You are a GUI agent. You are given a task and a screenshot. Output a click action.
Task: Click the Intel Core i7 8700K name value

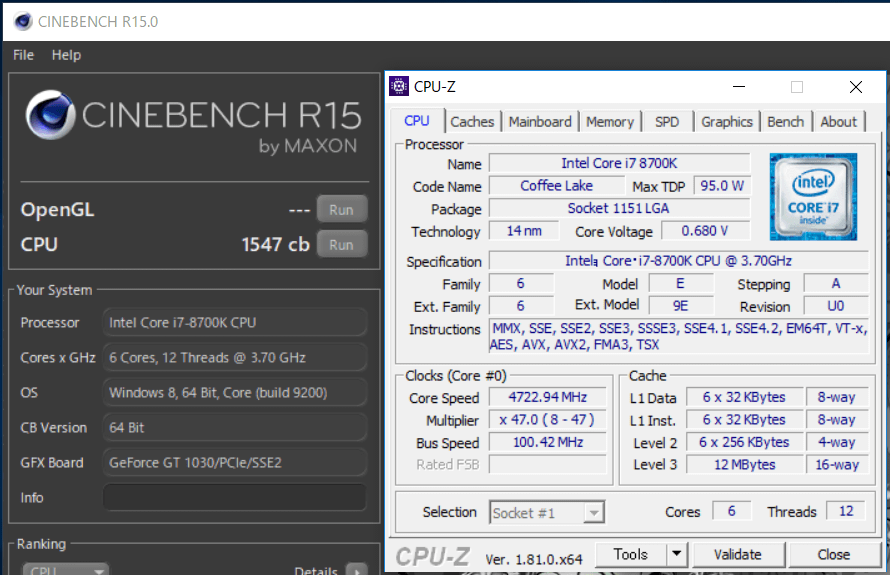tap(619, 163)
